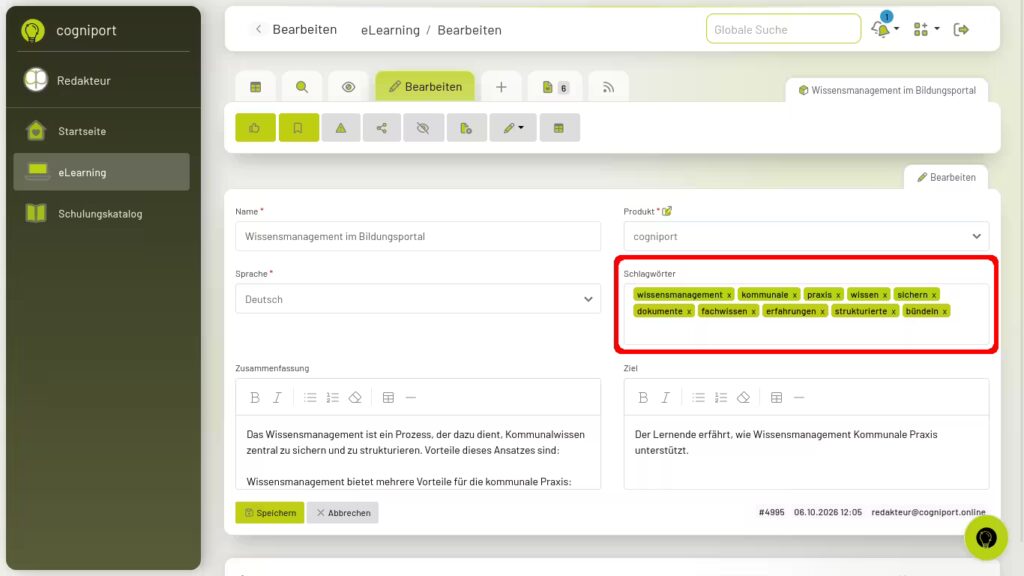Remove the praxis tag
The width and height of the screenshot is (1024, 576).
pyautogui.click(x=838, y=295)
